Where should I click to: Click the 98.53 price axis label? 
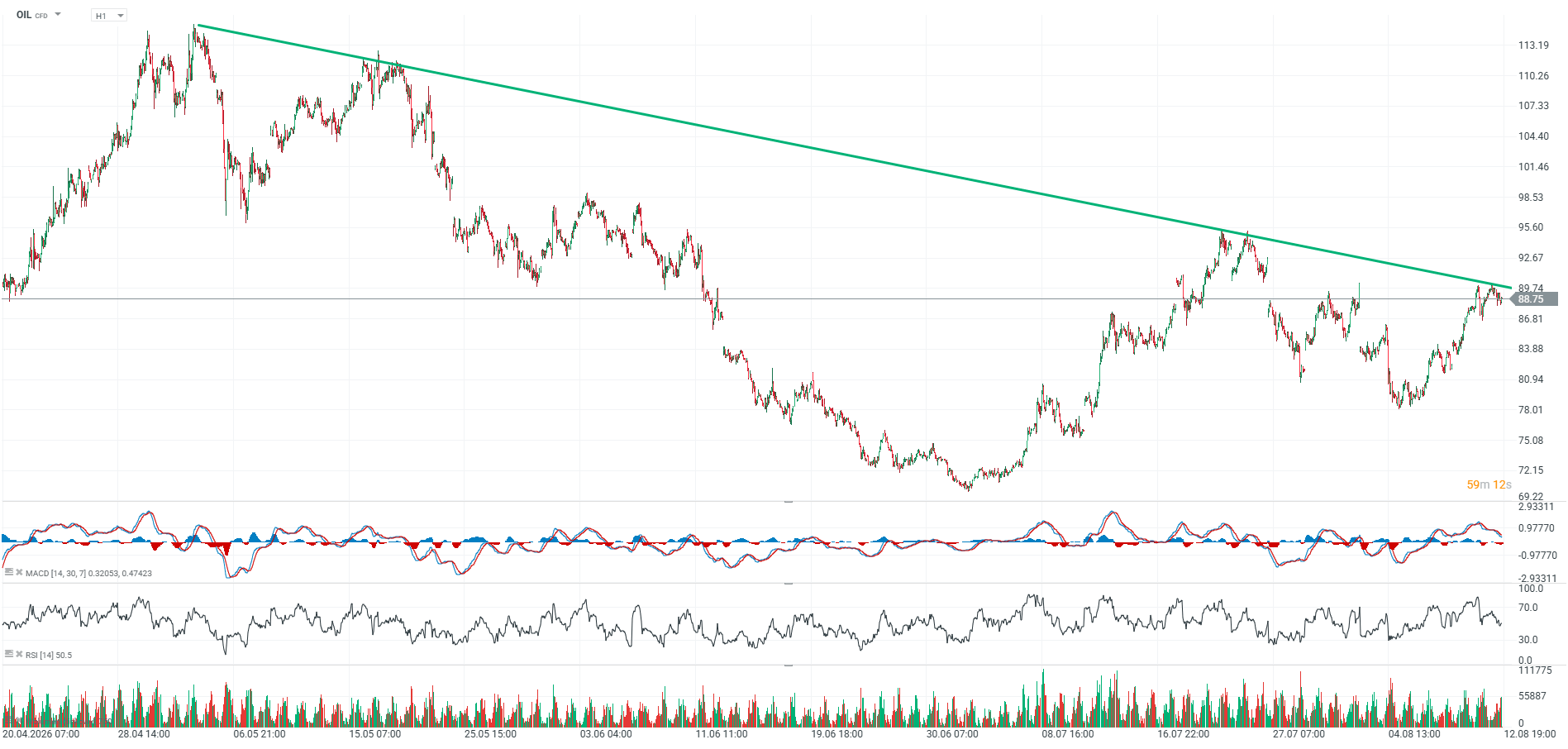[1531, 198]
